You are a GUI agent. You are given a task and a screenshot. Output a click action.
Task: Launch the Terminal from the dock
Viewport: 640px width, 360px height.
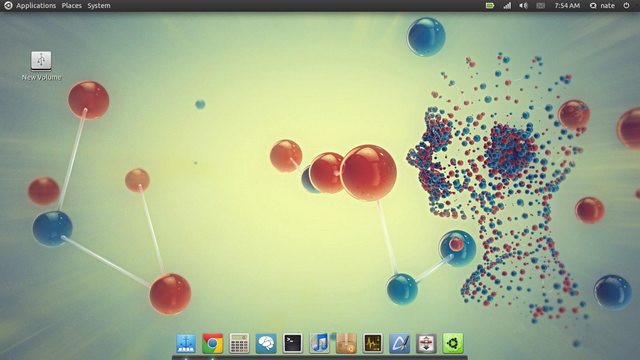293,343
